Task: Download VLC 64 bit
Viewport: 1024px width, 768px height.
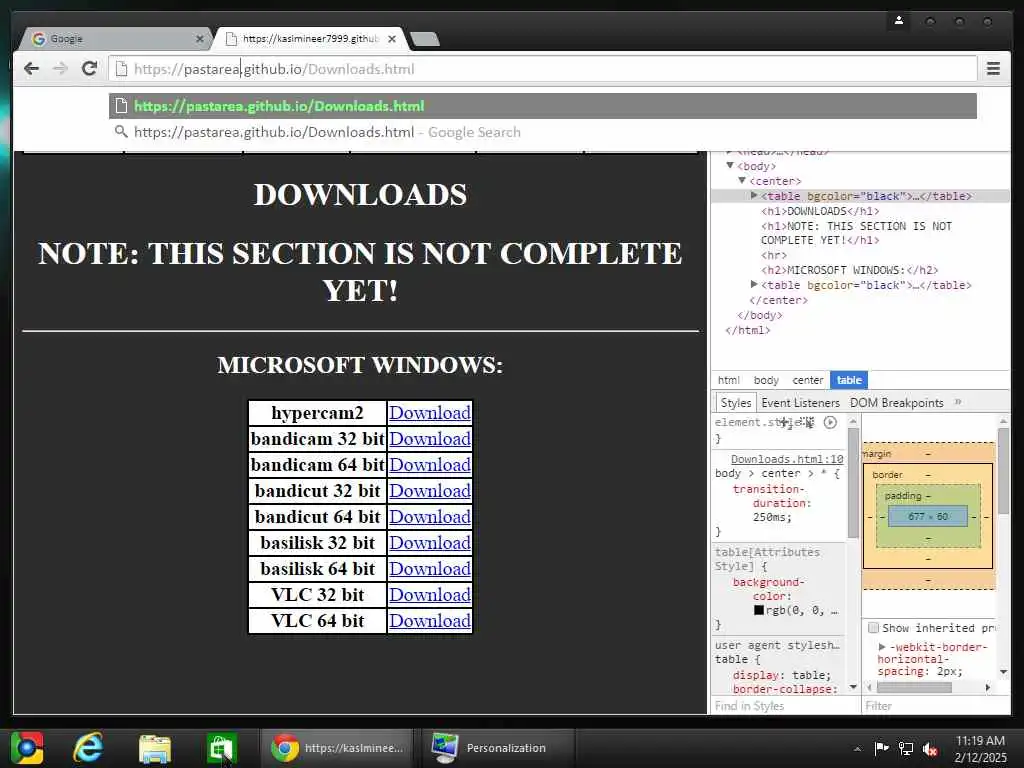Action: click(430, 621)
